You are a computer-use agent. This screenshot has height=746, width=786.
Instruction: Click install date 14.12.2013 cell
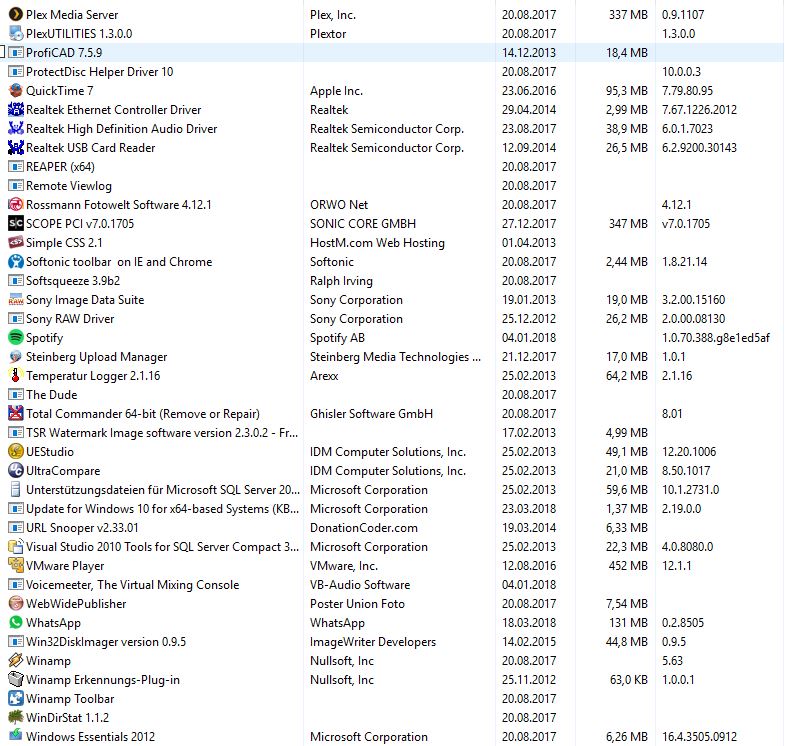point(529,53)
